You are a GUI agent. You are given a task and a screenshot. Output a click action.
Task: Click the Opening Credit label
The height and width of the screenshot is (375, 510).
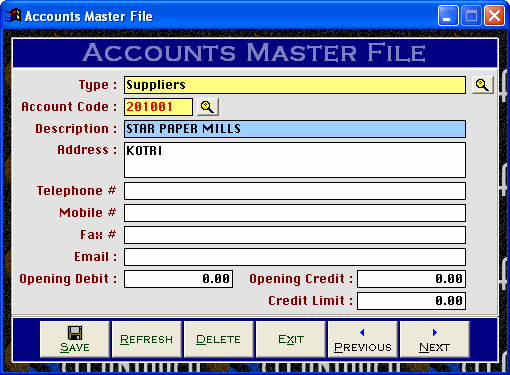[301, 279]
